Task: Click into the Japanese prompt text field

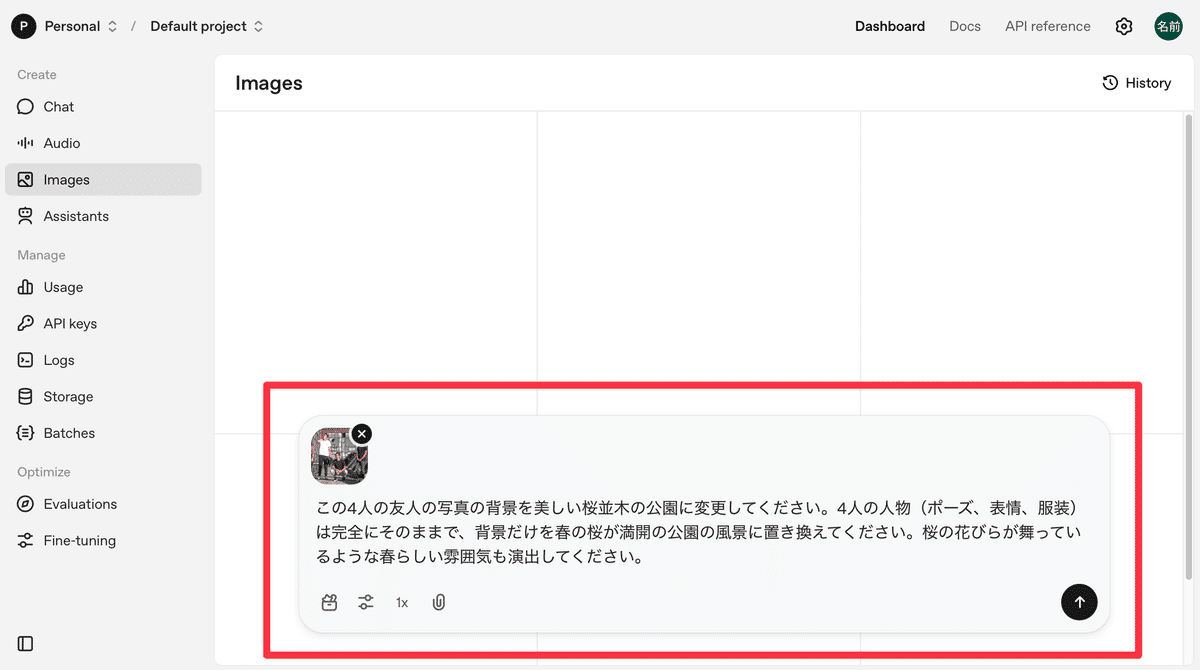Action: tap(700, 533)
